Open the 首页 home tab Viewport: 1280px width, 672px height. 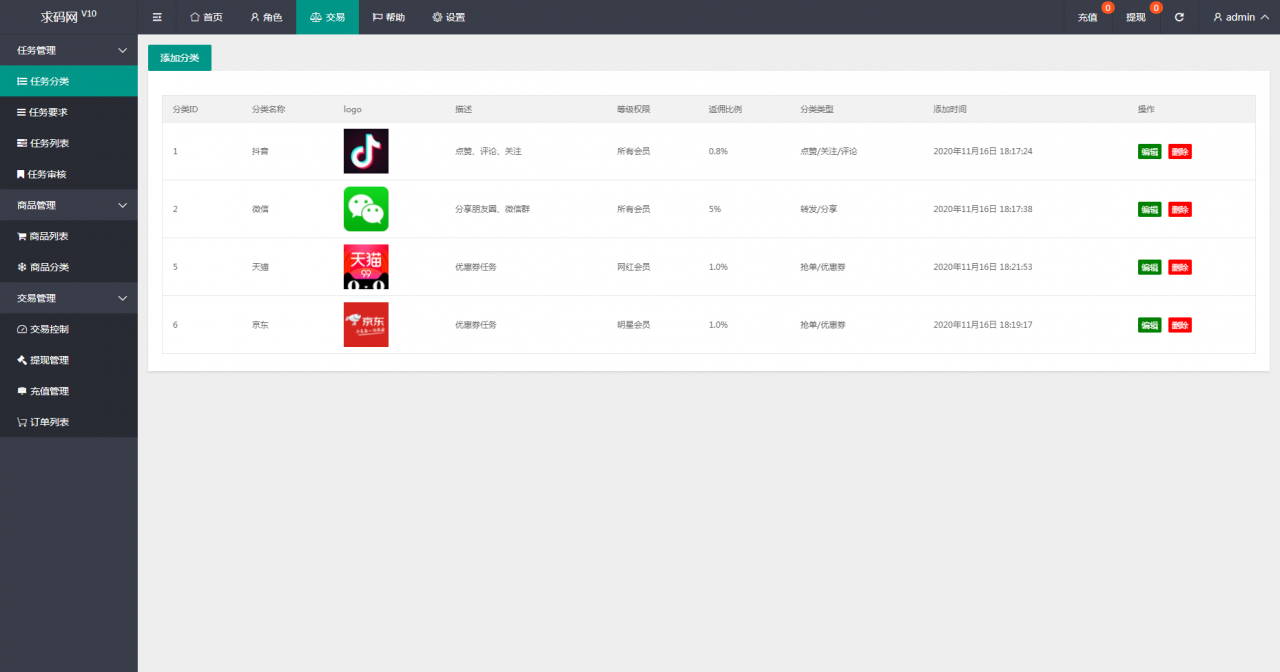[206, 17]
